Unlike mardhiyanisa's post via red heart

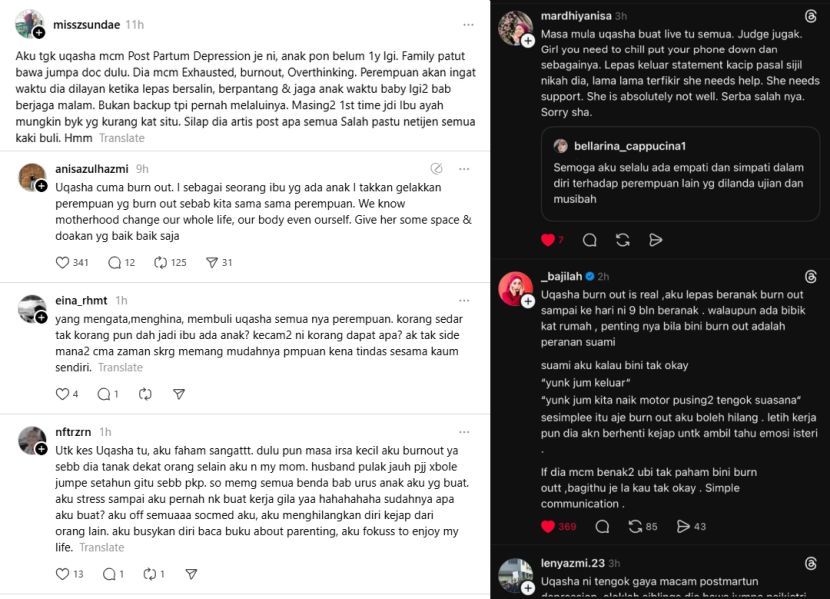[547, 240]
